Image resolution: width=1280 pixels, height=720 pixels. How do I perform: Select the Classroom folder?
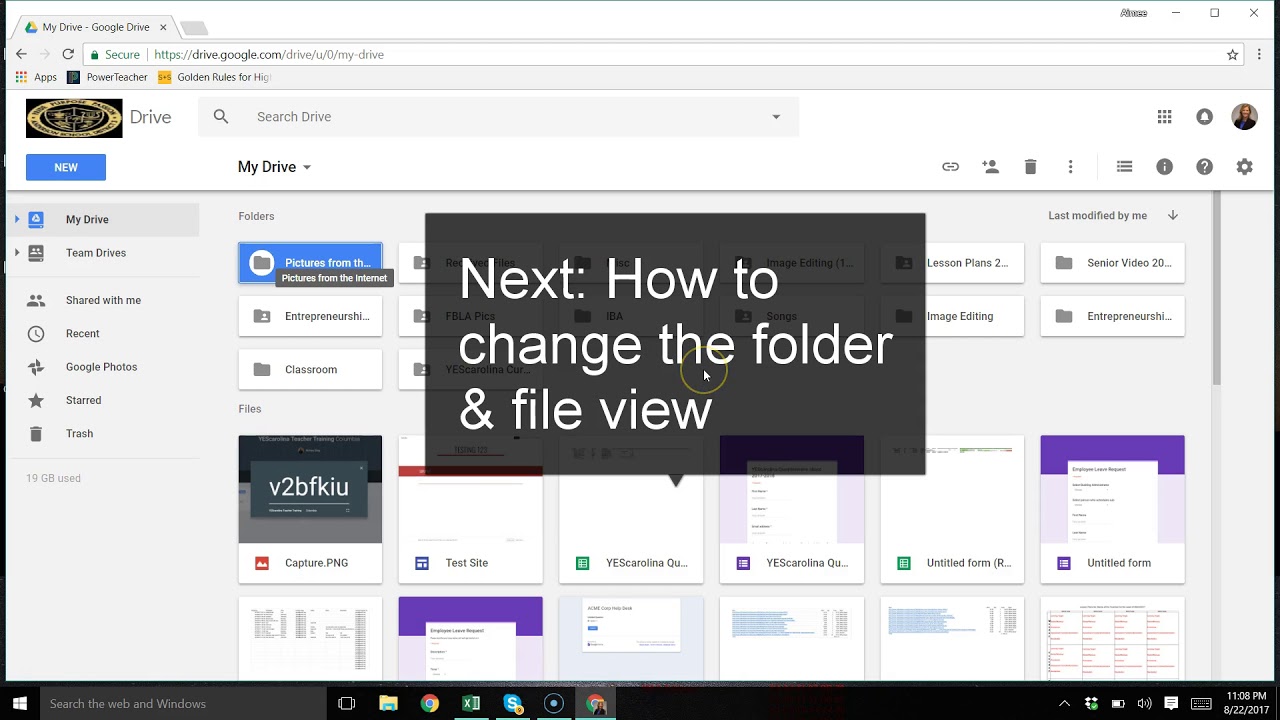click(x=310, y=369)
